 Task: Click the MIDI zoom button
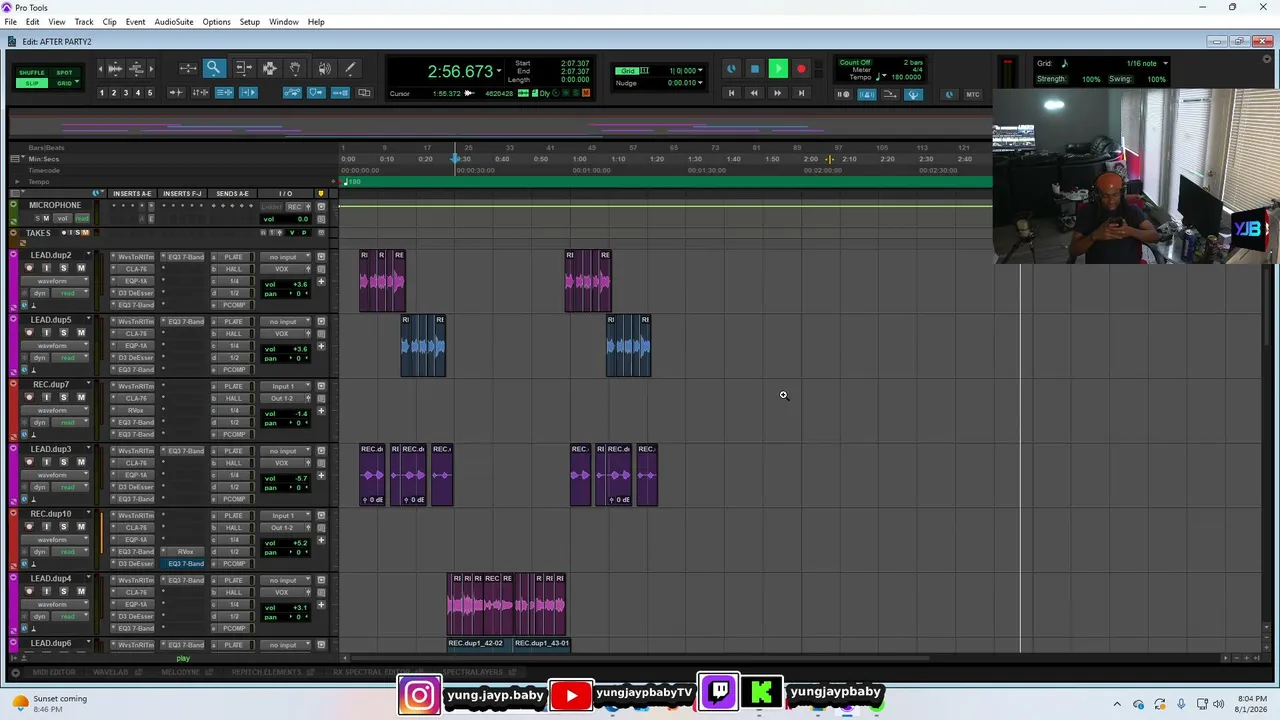(137, 68)
